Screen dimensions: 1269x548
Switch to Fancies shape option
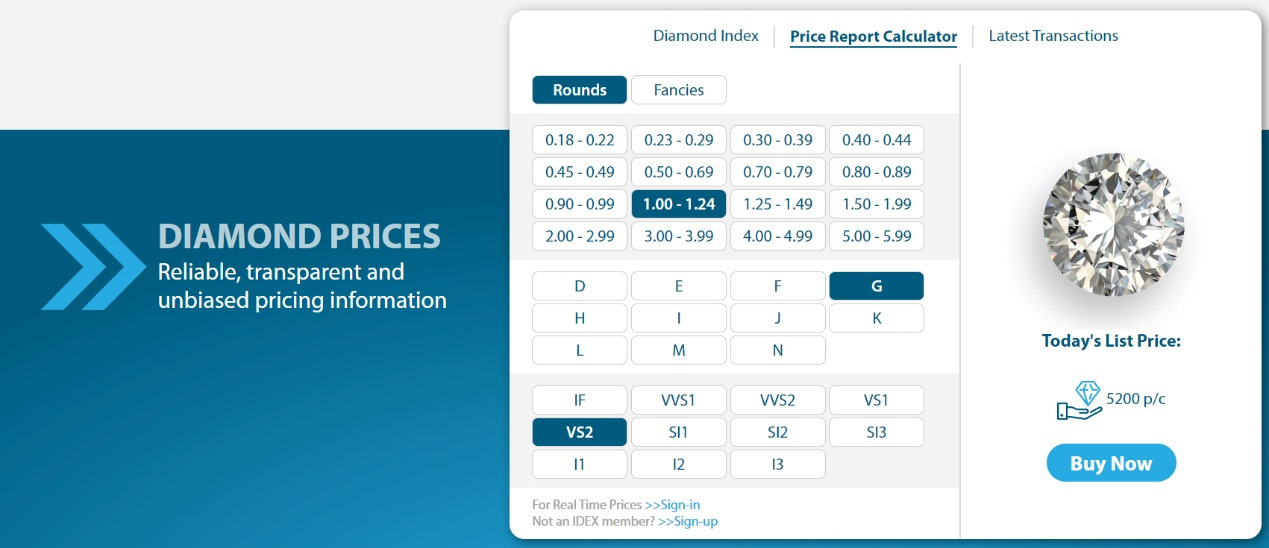point(678,90)
